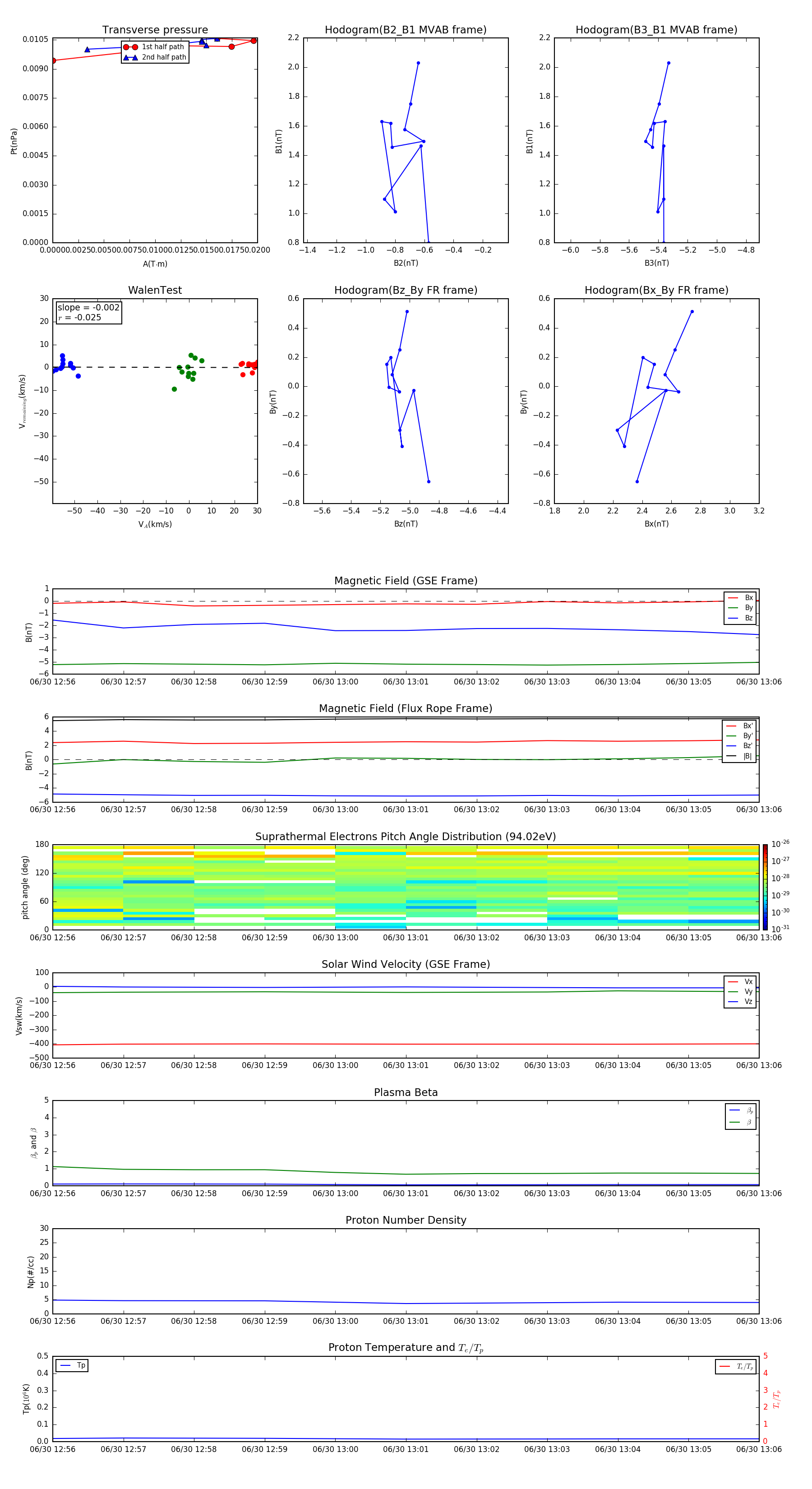Screen dimensions: 812x1489
Task: Click the "βp and β" y-axis label
Action: [x=34, y=1143]
